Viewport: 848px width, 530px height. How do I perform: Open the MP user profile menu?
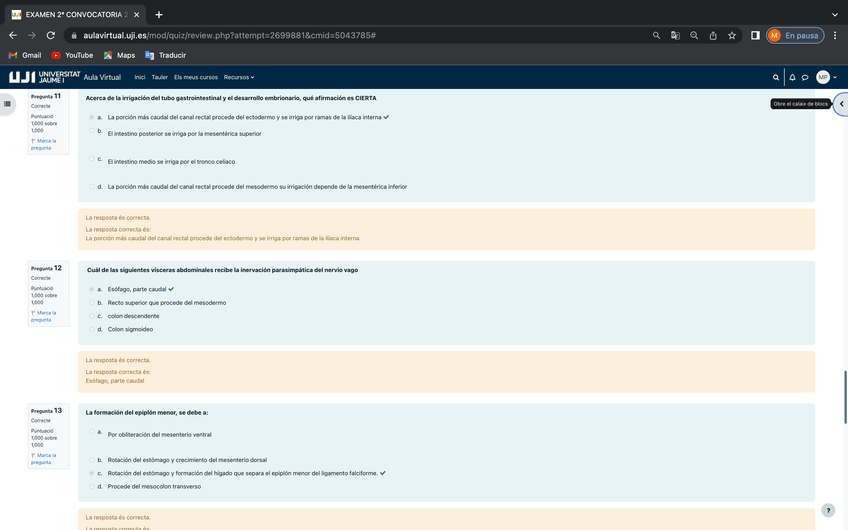(825, 77)
